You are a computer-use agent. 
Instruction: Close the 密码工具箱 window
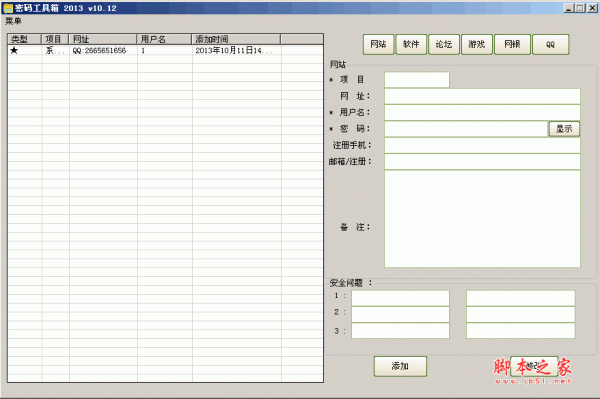click(592, 8)
